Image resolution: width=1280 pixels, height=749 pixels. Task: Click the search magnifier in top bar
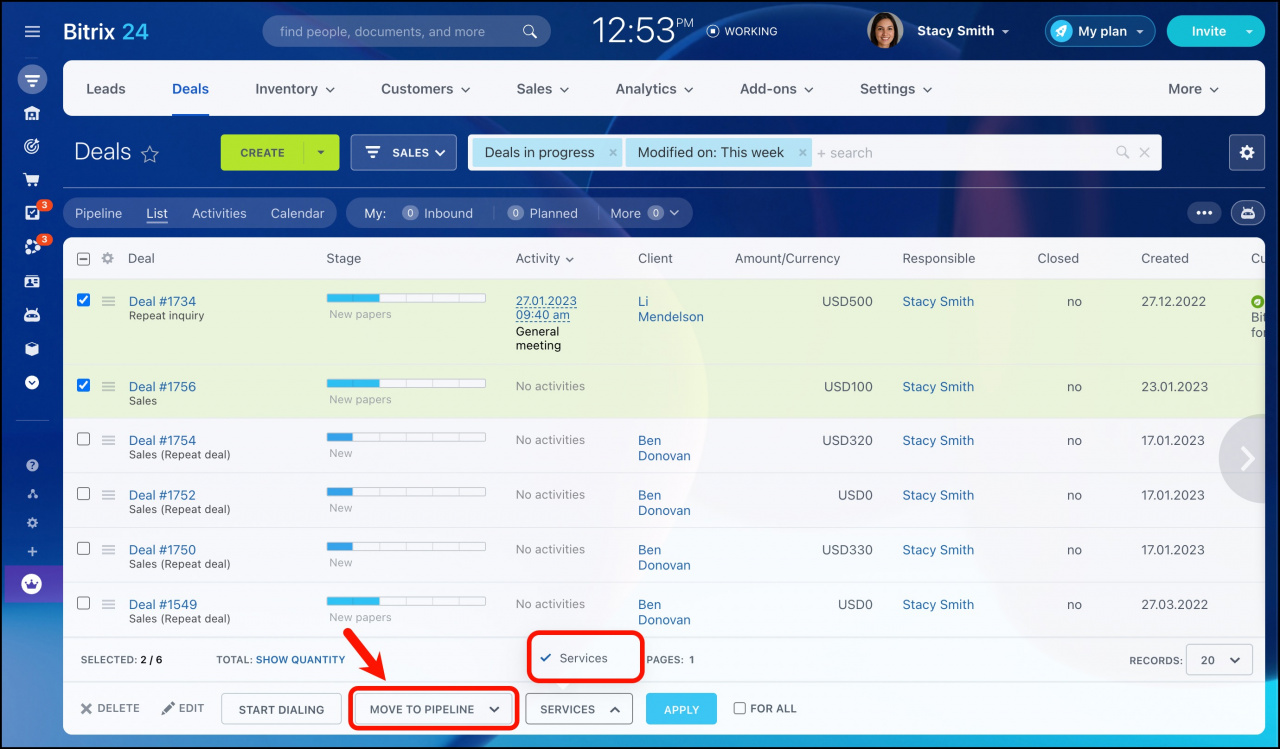(530, 32)
